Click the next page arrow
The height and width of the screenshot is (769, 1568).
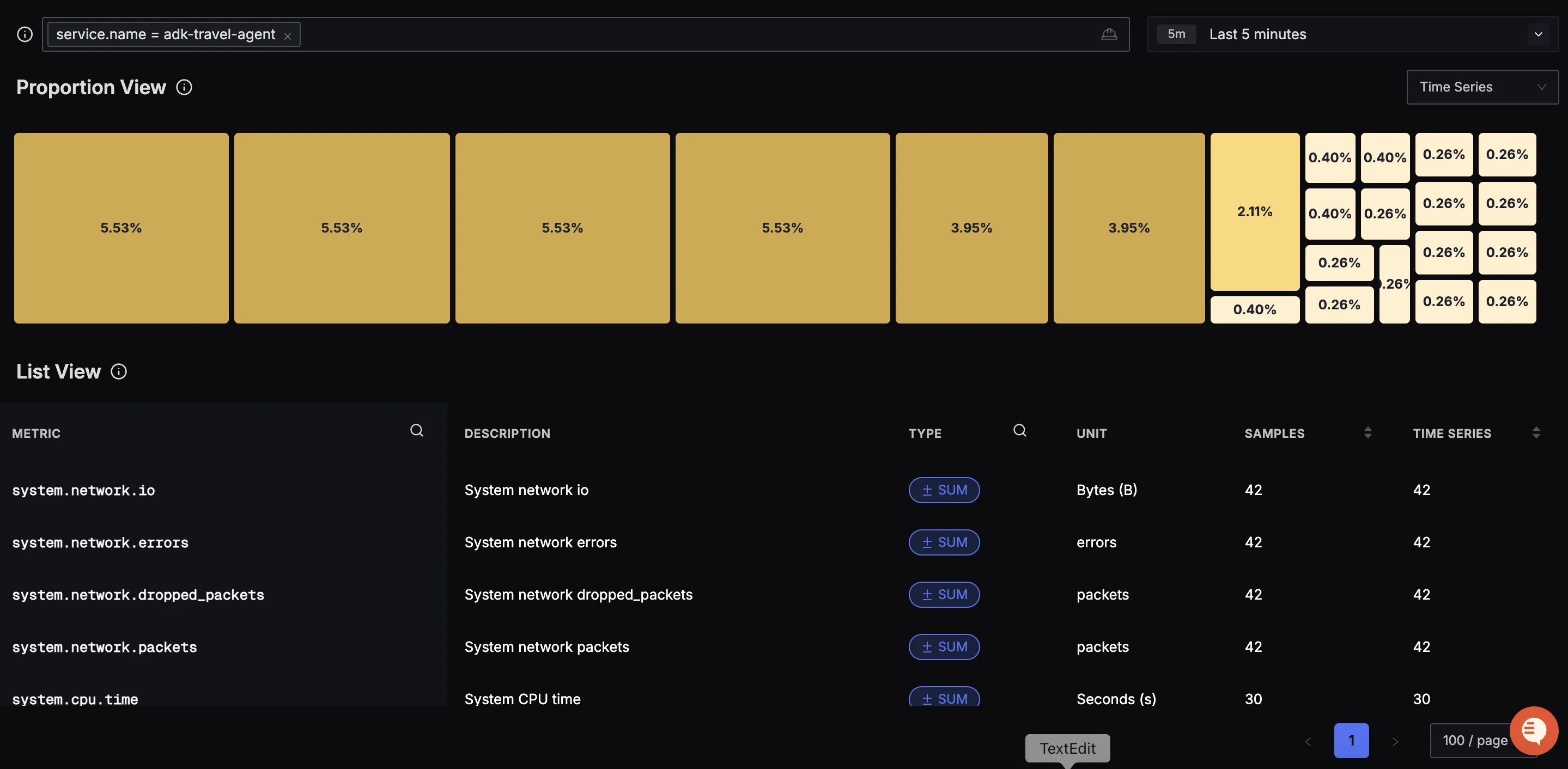1395,741
